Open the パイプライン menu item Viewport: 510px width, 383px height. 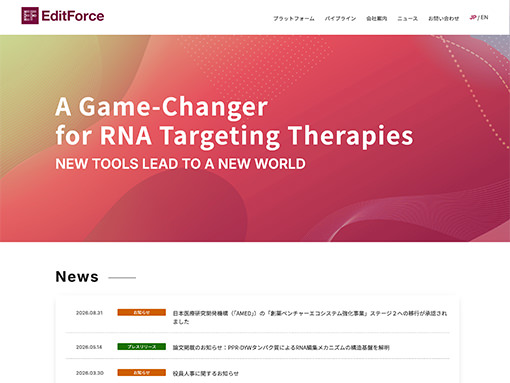pyautogui.click(x=340, y=19)
